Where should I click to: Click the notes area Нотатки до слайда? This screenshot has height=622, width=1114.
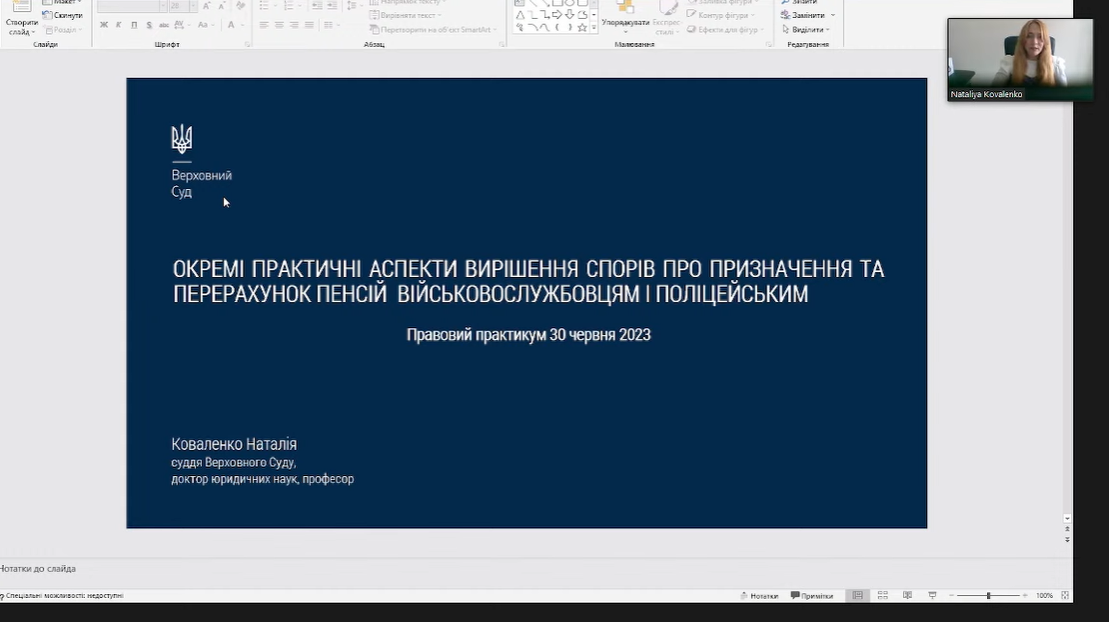click(40, 569)
